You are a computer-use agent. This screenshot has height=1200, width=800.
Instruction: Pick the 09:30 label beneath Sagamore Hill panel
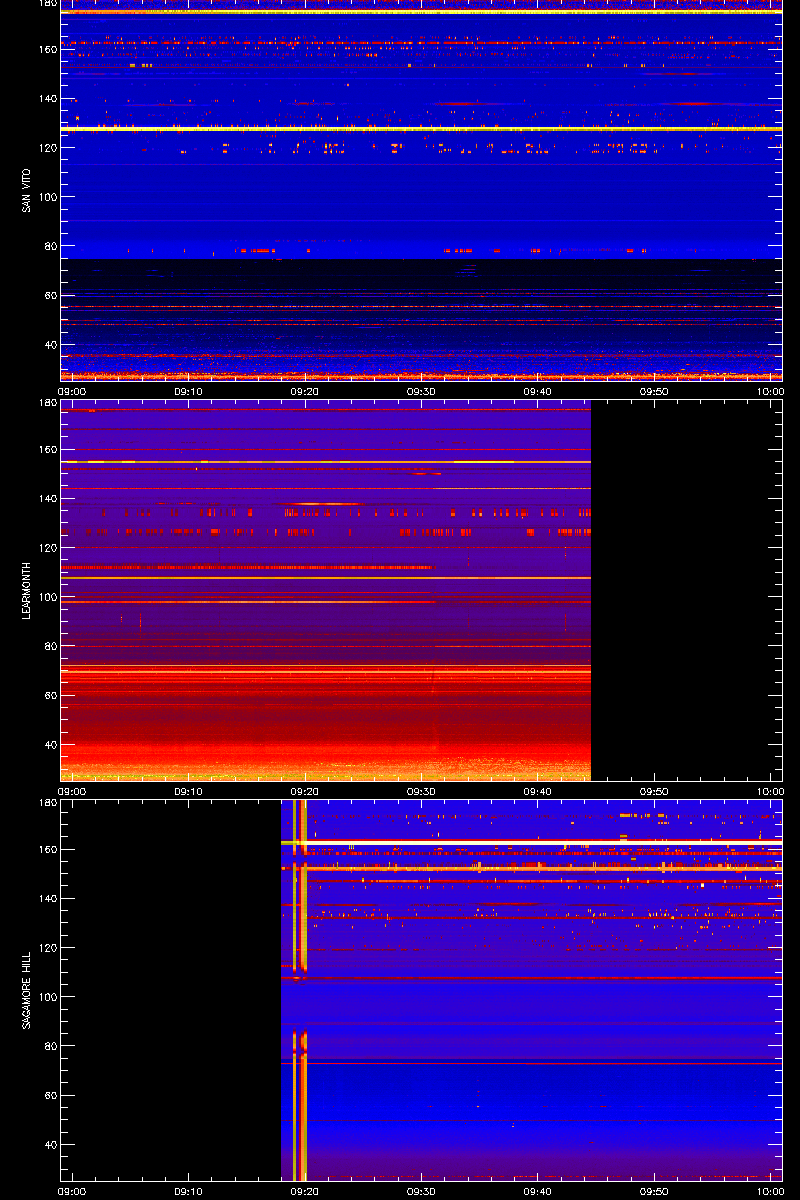coord(421,1192)
